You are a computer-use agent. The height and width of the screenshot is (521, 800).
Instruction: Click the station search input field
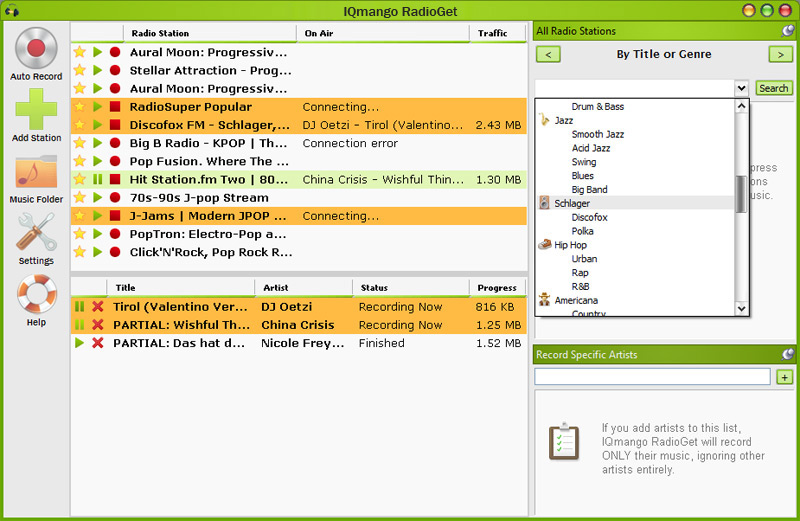[x=635, y=88]
